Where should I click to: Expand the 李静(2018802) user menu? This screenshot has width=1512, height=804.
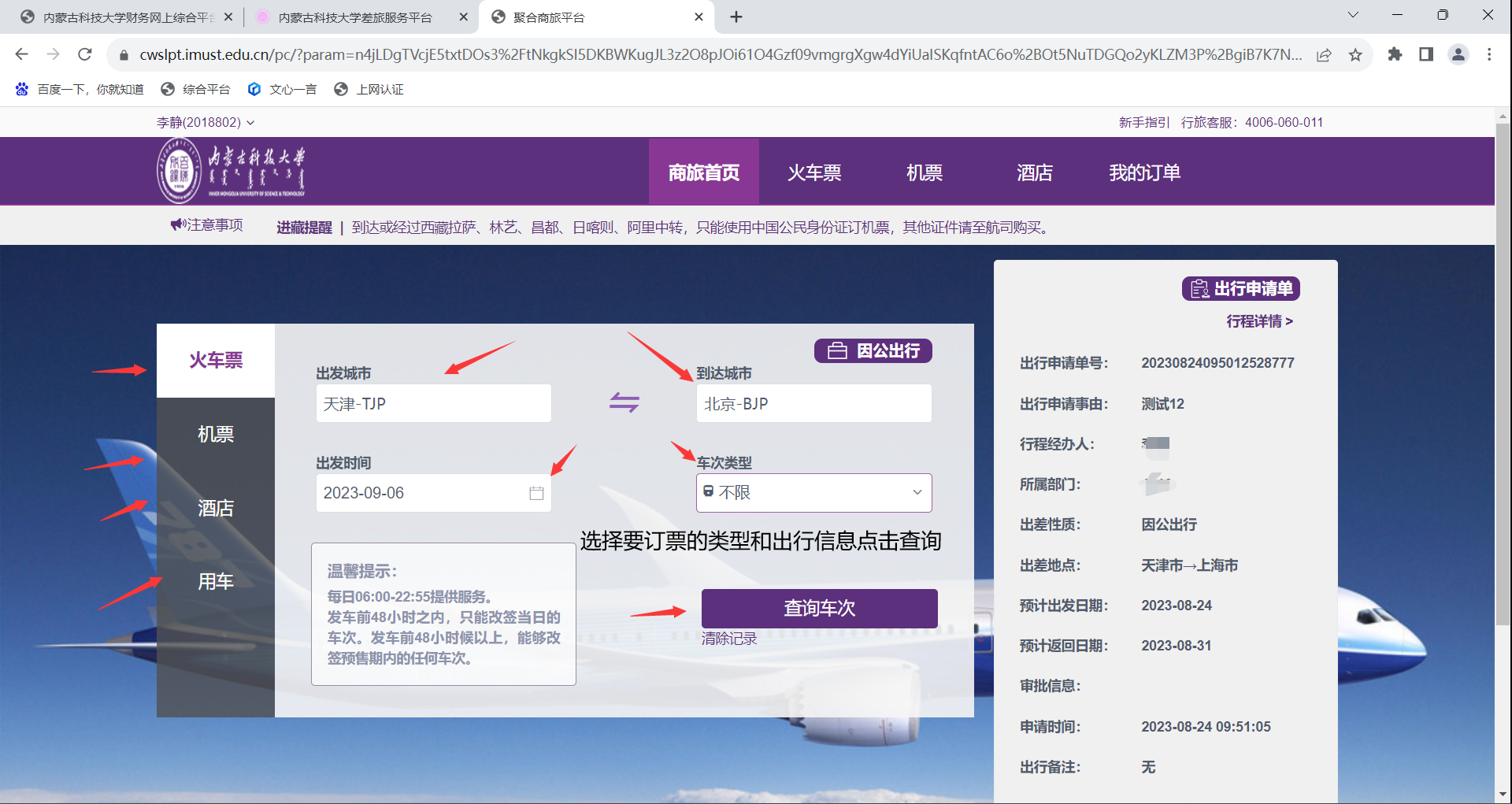(206, 122)
